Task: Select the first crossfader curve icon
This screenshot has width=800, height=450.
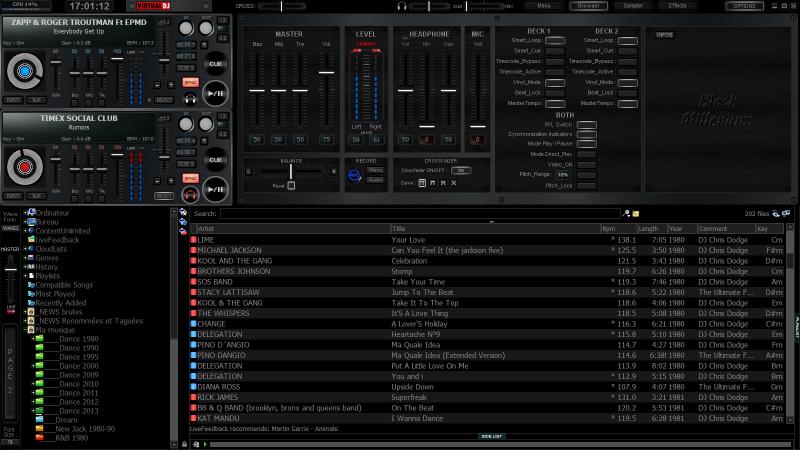Action: [x=422, y=183]
